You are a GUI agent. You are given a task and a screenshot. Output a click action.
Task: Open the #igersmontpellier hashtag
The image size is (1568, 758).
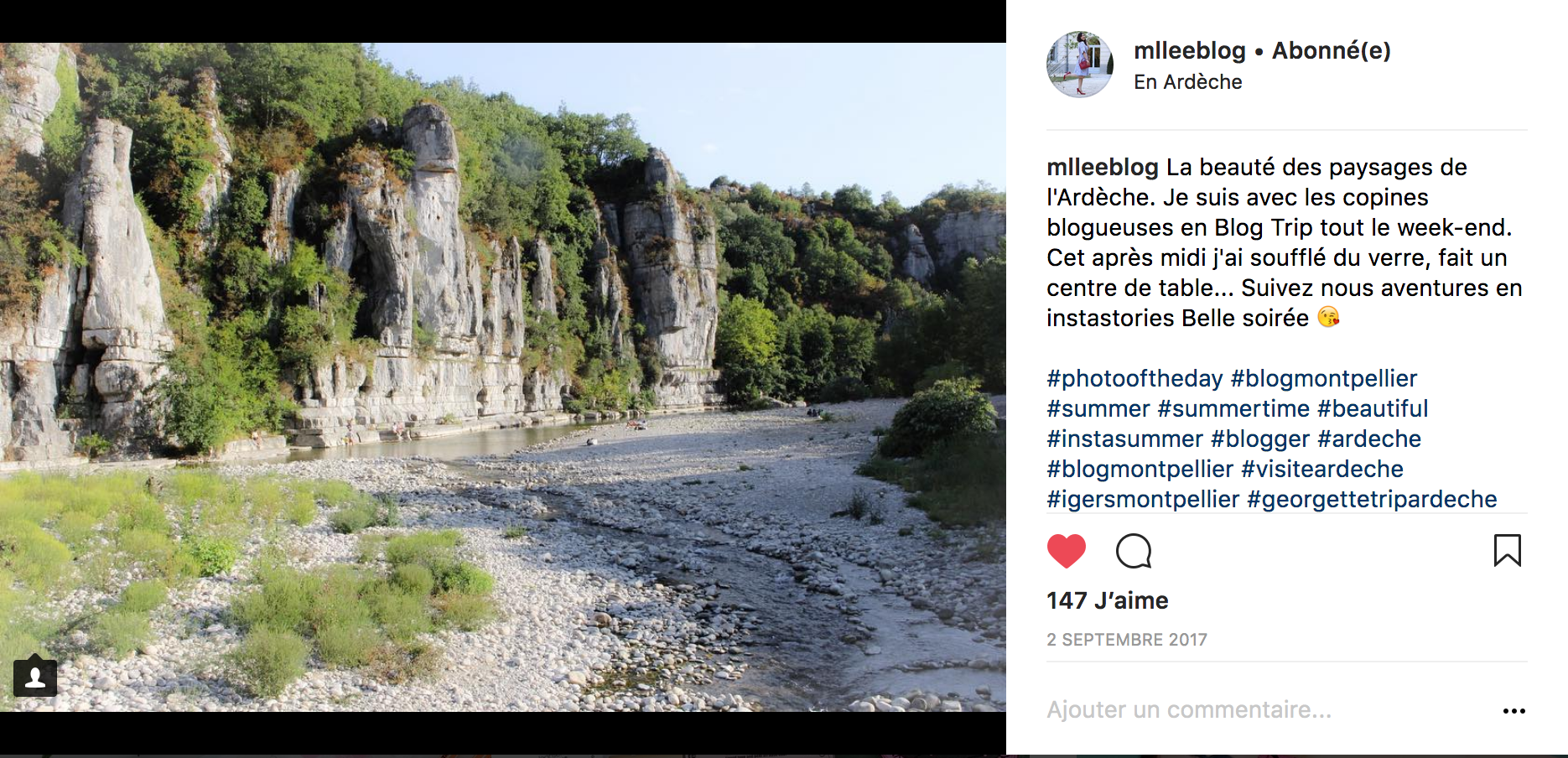[x=1143, y=499]
